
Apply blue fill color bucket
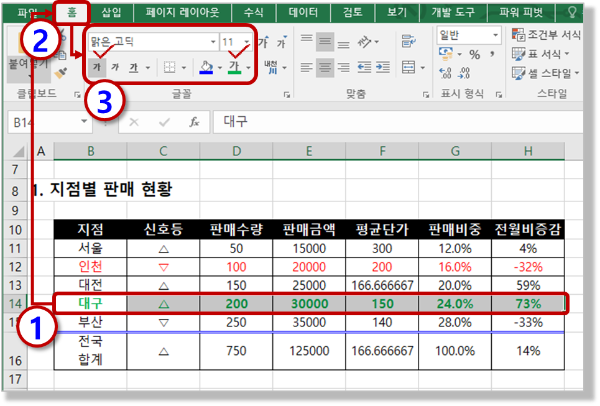click(206, 67)
